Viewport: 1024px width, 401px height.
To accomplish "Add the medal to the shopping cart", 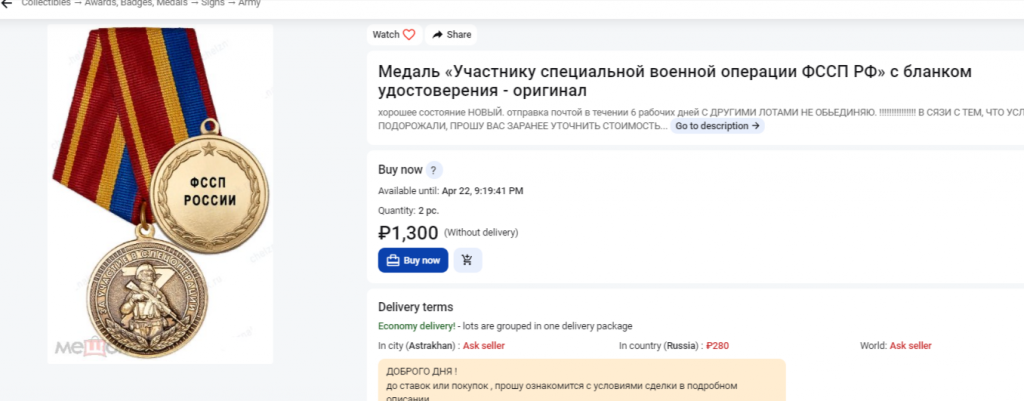I will pos(468,260).
